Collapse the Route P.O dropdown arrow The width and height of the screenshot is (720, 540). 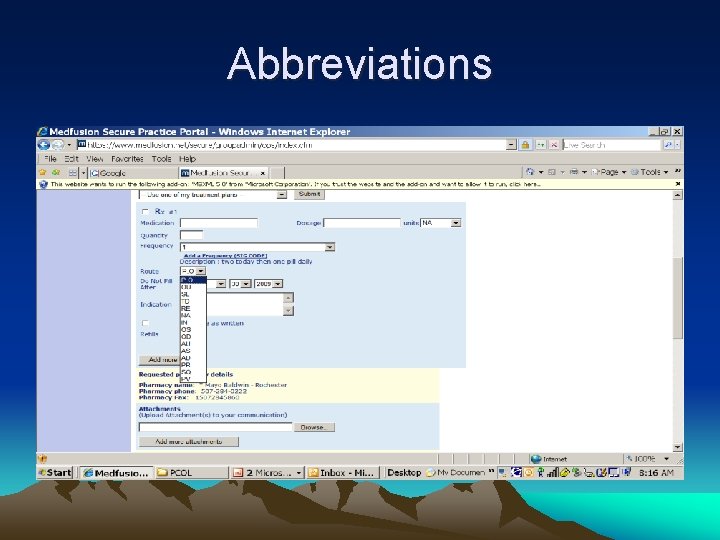click(201, 271)
